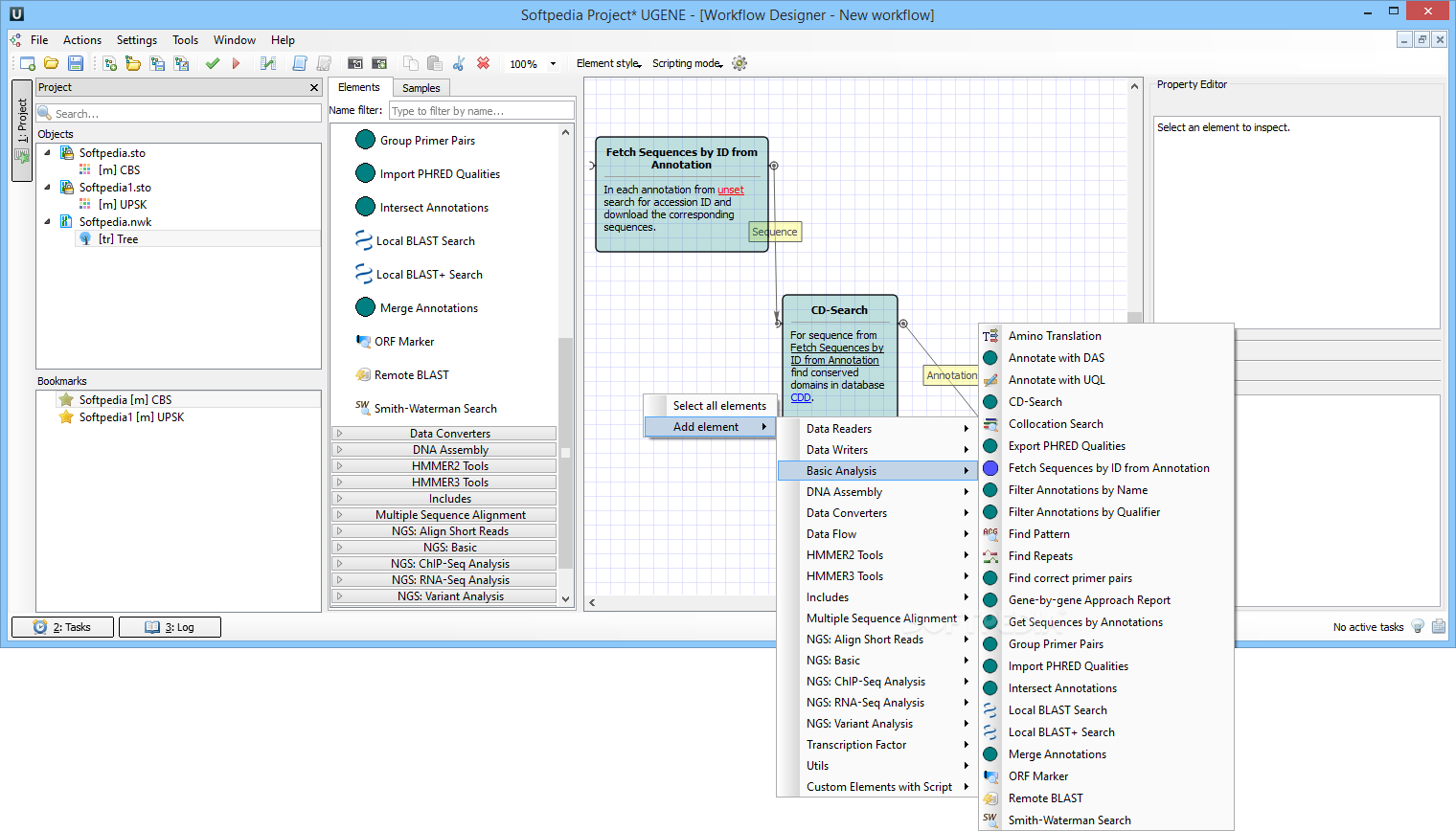Image resolution: width=1456 pixels, height=831 pixels.
Task: Collapse the Softpedia.sto tree node
Action: coord(48,152)
